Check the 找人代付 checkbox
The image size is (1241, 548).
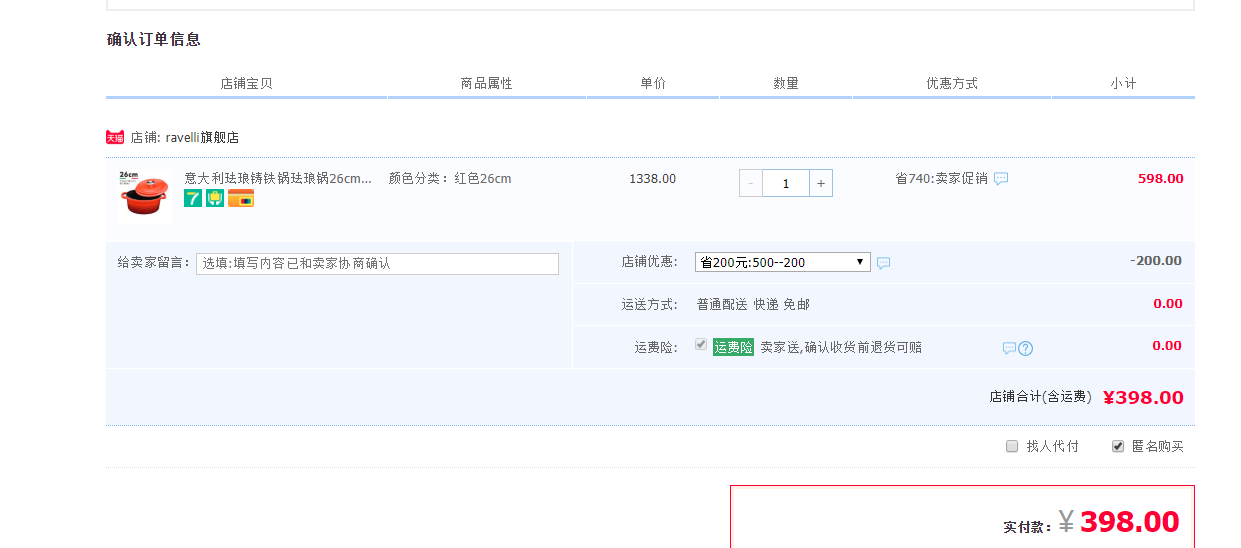tap(1012, 446)
